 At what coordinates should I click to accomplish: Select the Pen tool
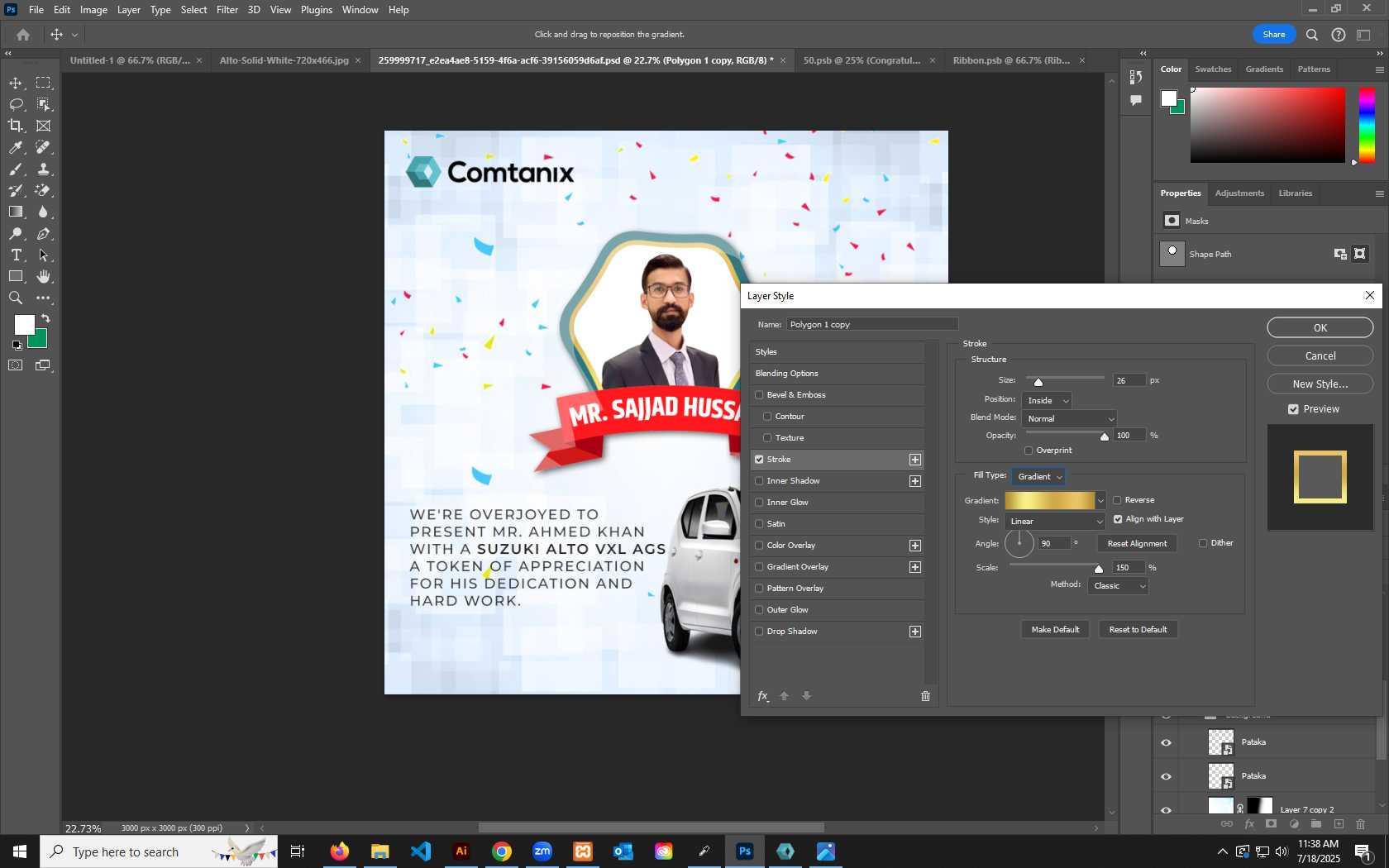tap(43, 234)
